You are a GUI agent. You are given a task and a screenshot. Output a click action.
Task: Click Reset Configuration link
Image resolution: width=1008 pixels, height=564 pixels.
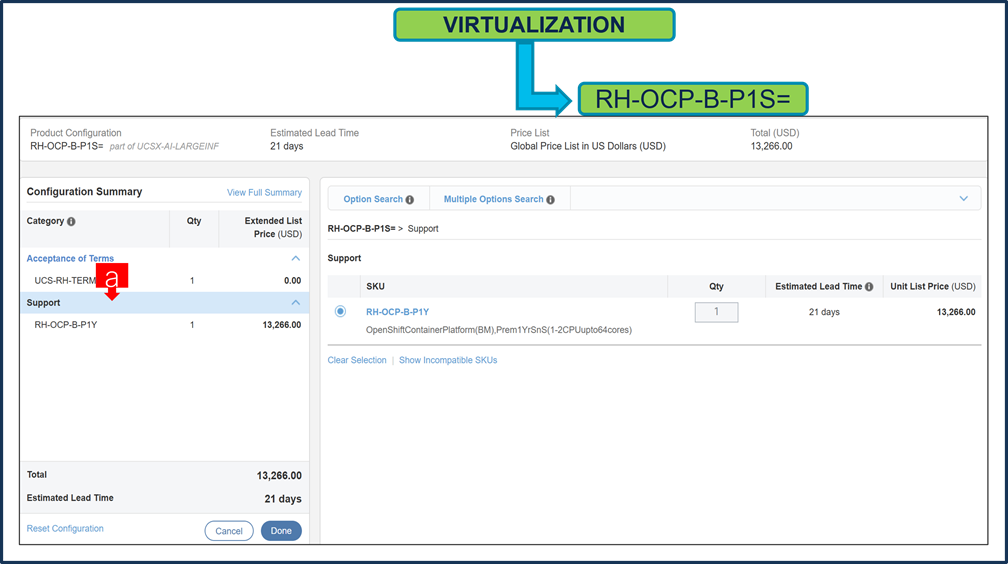65,529
